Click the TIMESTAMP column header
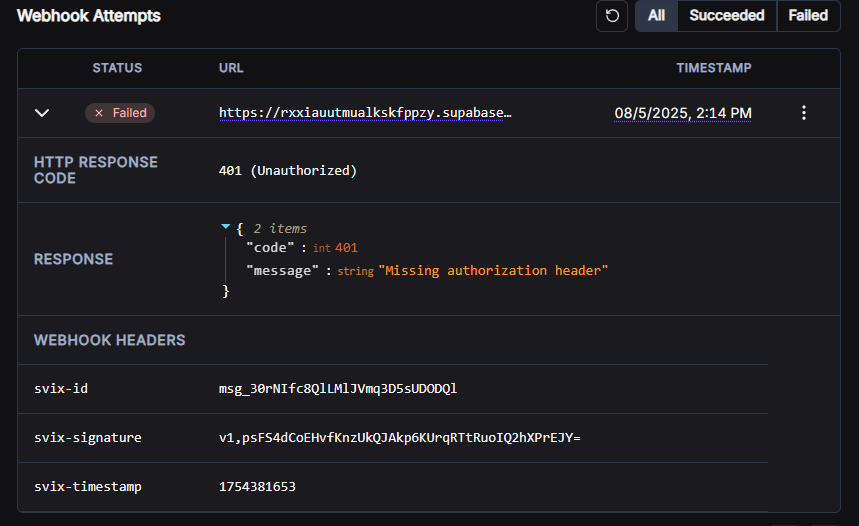The image size is (859, 526). [x=714, y=68]
